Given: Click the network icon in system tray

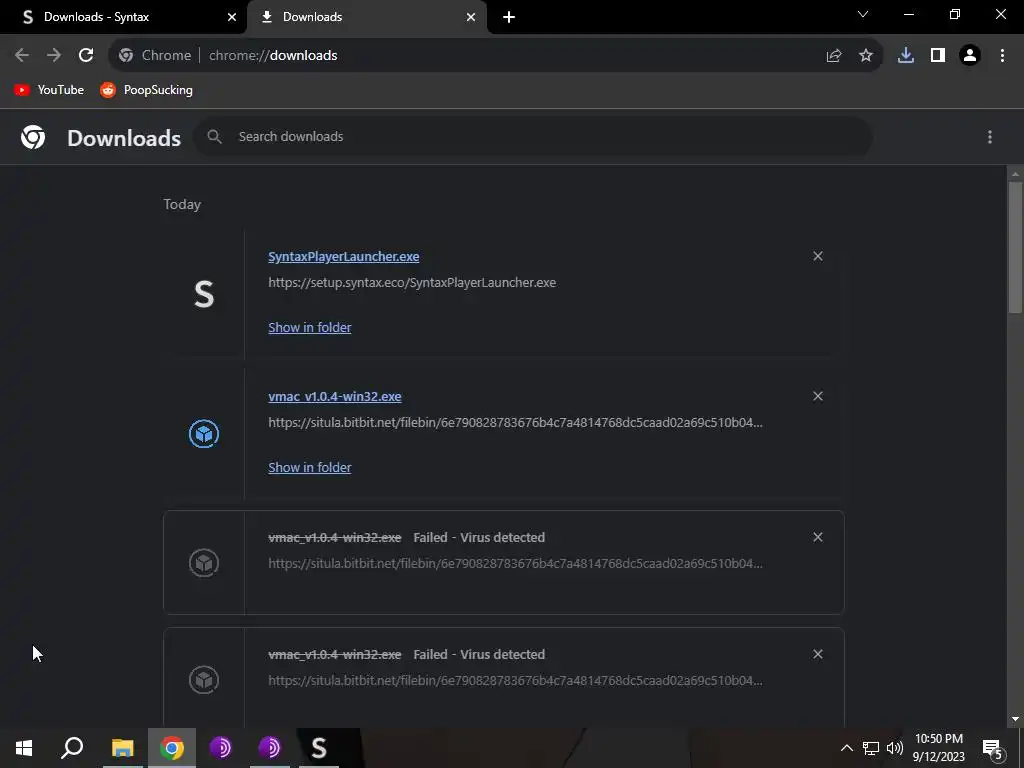Looking at the screenshot, I should click(x=871, y=748).
